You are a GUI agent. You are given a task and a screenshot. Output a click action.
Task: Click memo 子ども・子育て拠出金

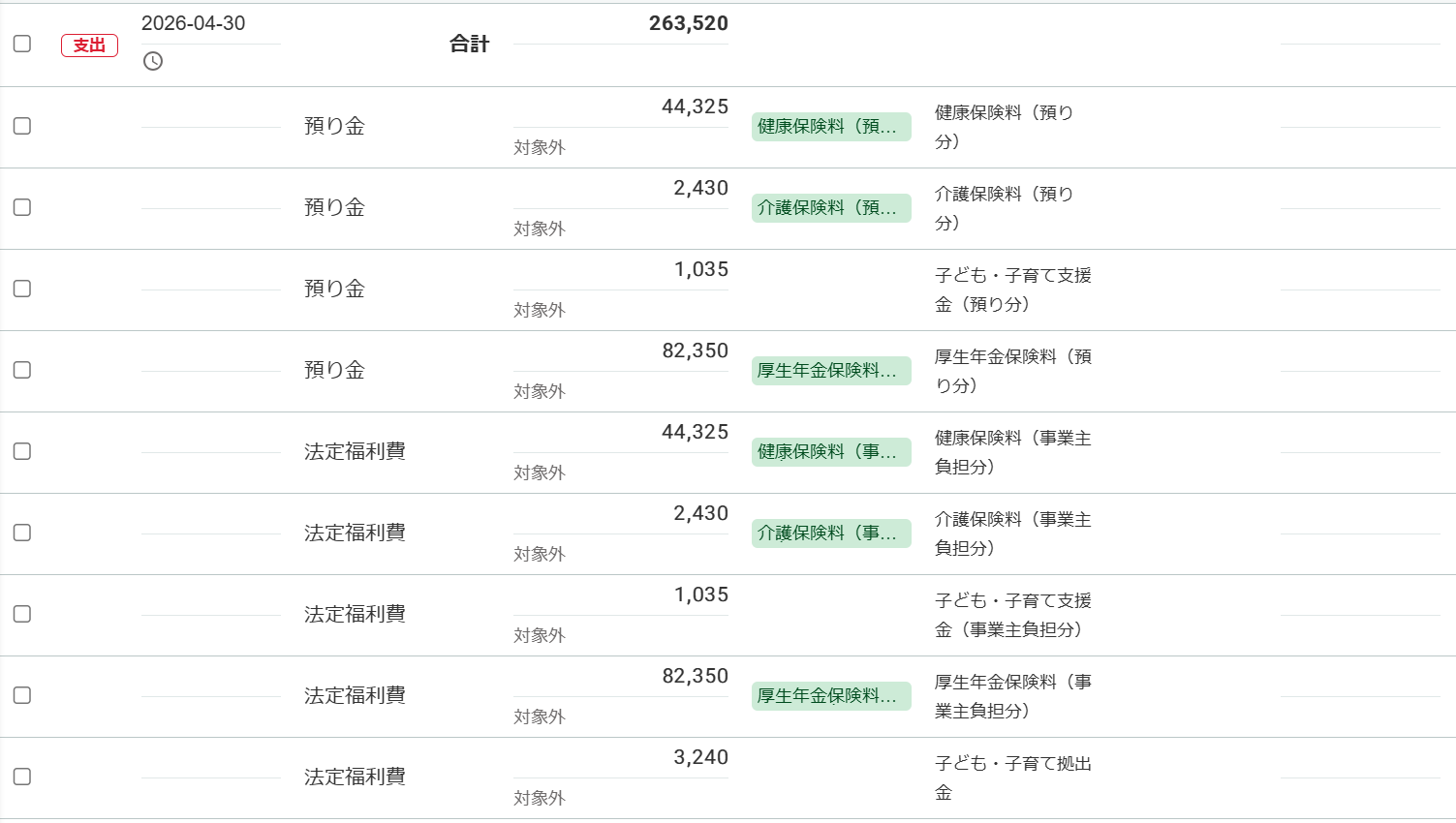click(1013, 777)
